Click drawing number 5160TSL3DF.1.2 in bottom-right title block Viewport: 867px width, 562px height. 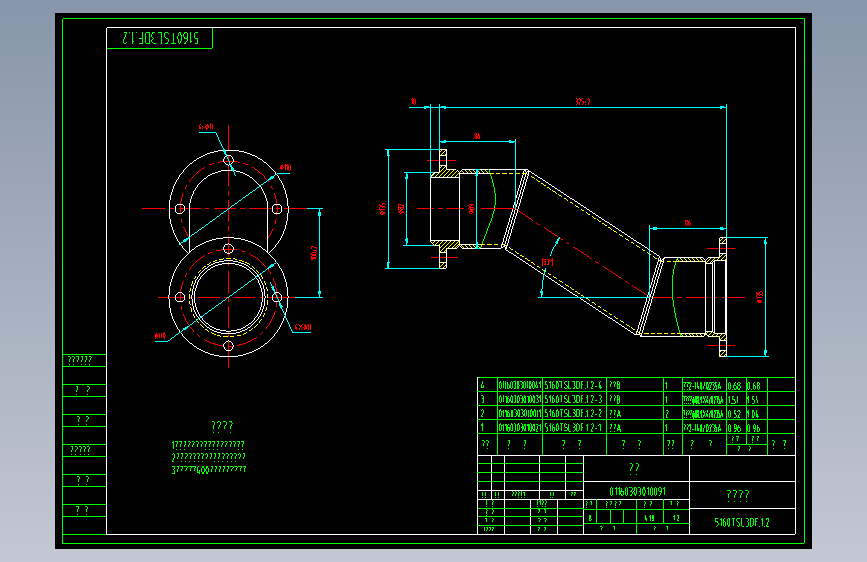tap(741, 523)
